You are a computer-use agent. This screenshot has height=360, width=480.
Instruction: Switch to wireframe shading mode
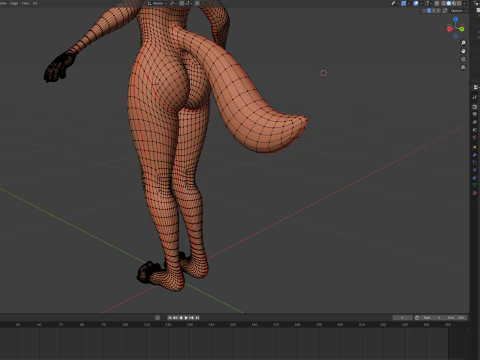(x=443, y=3)
